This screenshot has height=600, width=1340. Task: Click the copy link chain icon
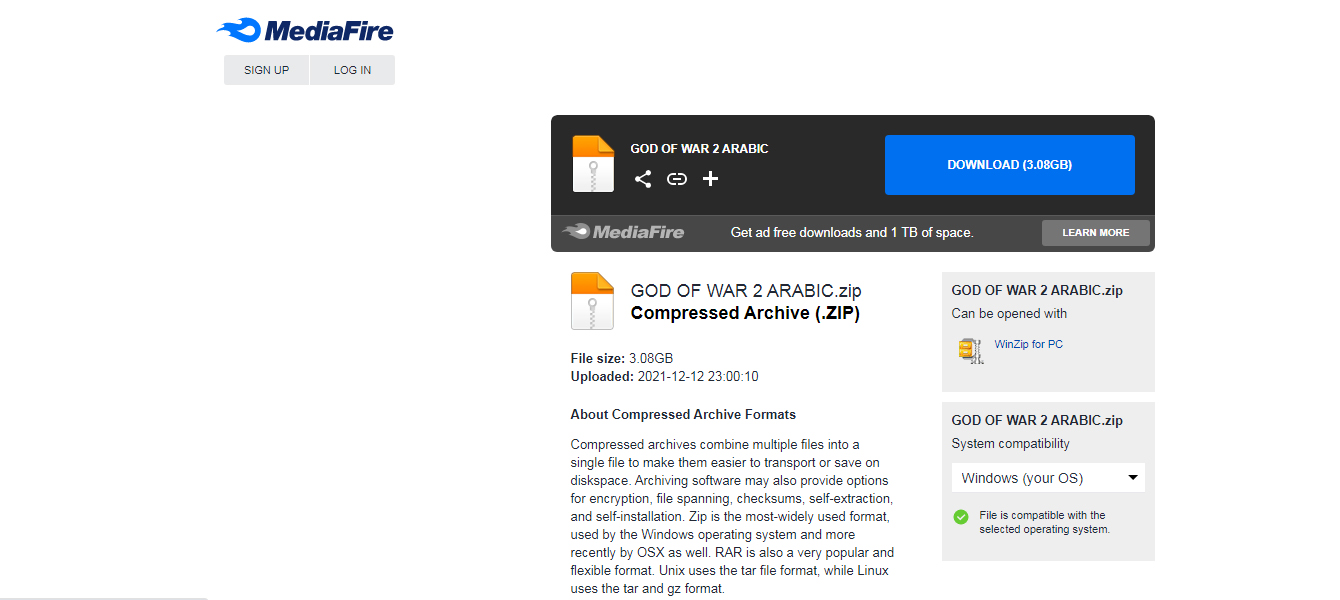tap(677, 179)
